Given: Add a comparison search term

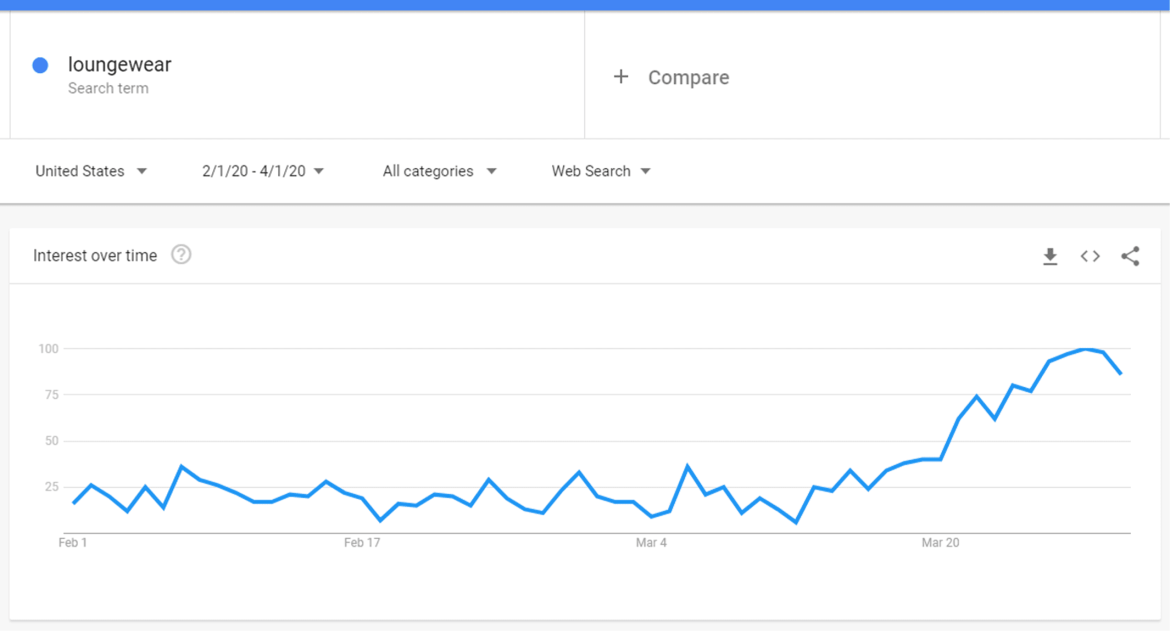Looking at the screenshot, I should (689, 76).
